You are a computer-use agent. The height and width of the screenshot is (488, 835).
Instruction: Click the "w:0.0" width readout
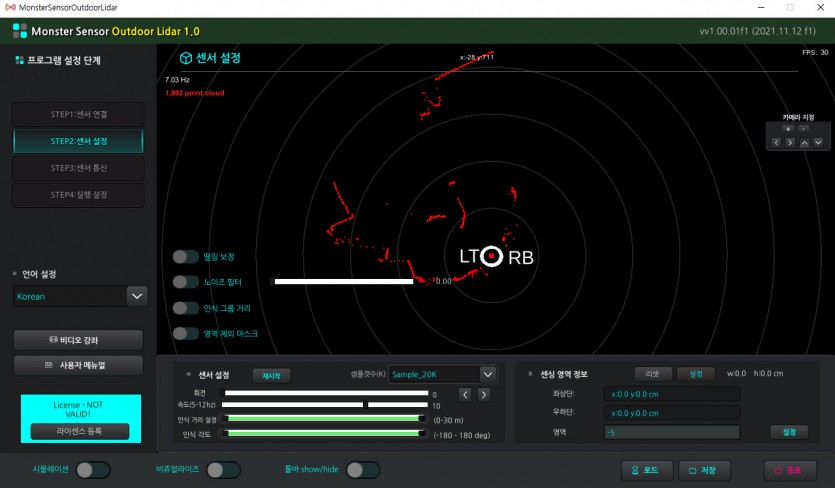coord(736,373)
